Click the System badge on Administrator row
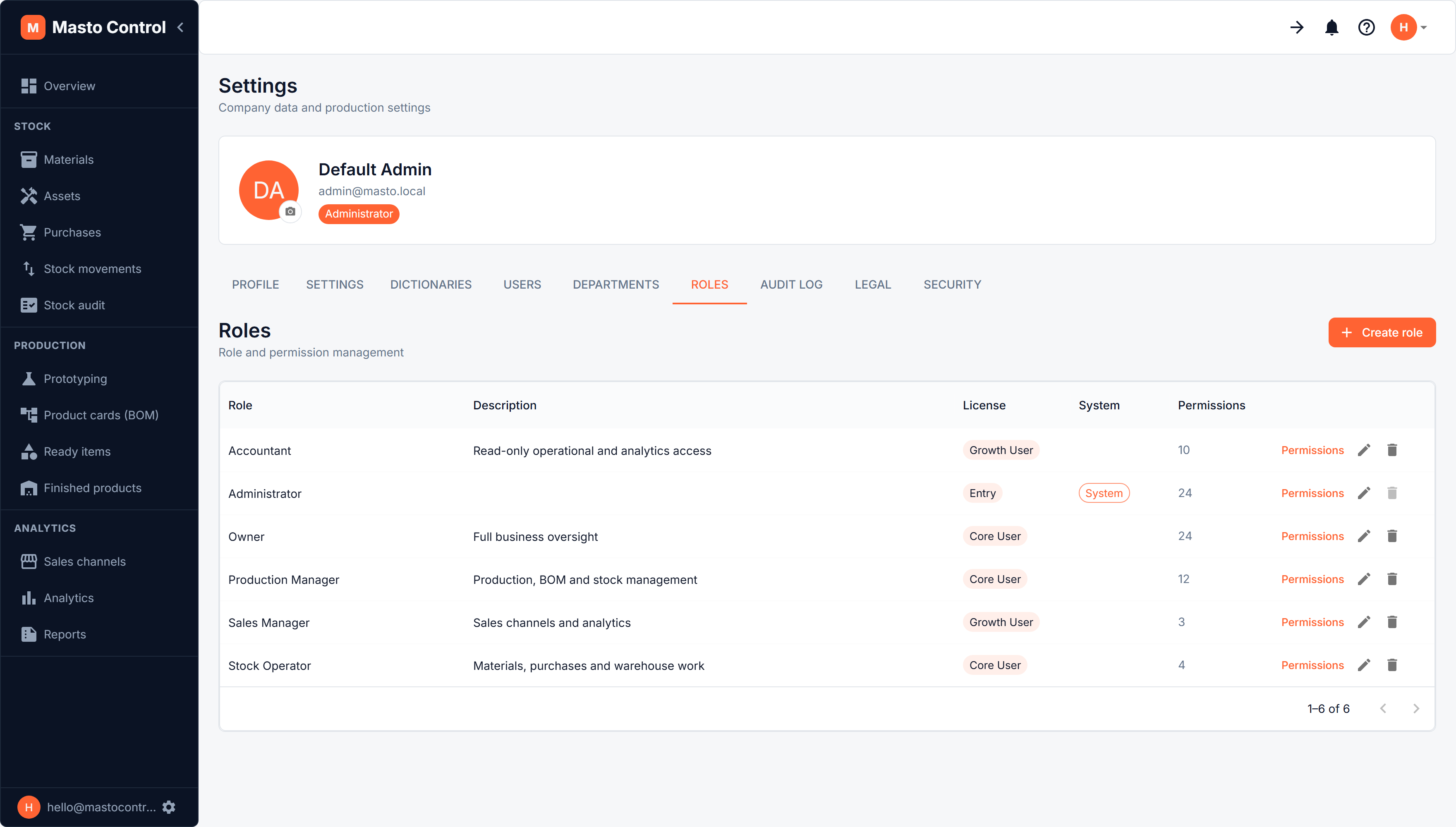1456x827 pixels. tap(1104, 493)
